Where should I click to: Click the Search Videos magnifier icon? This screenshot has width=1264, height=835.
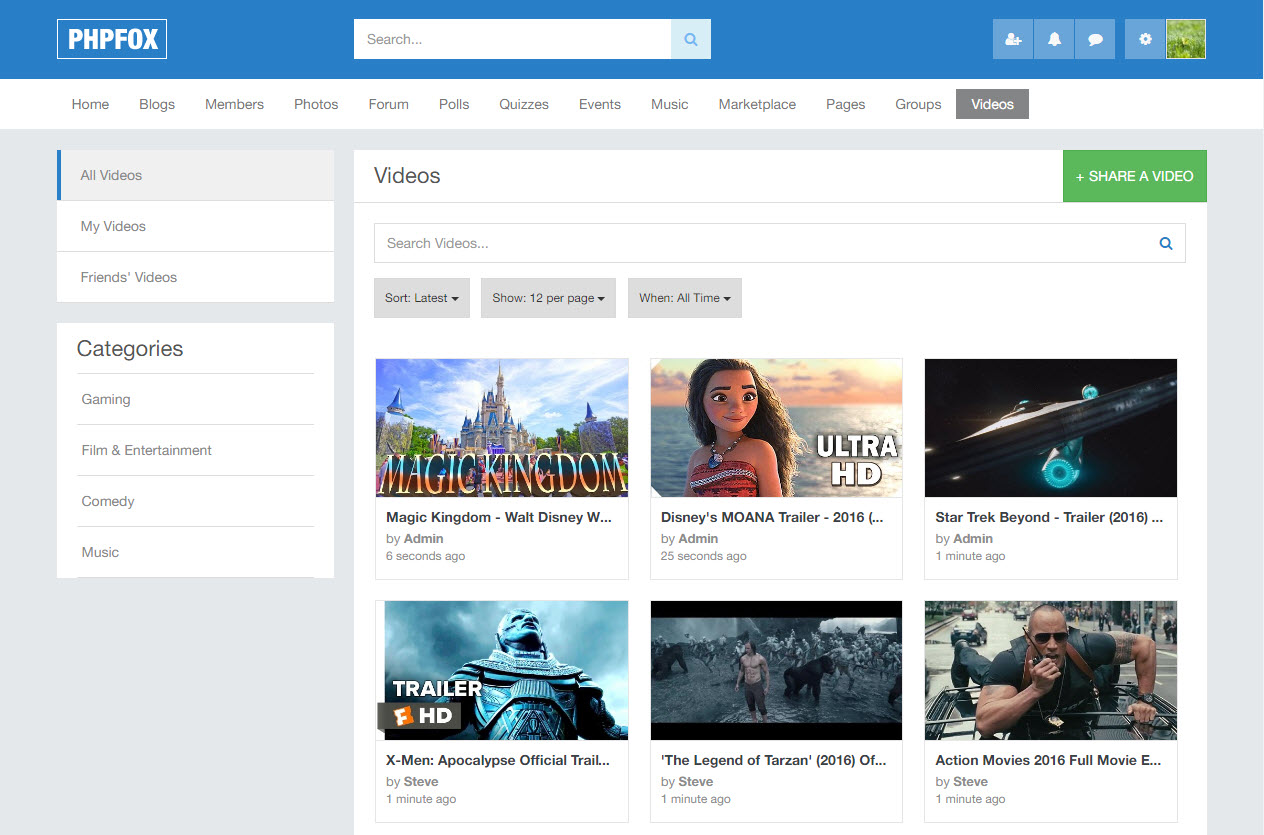pyautogui.click(x=1165, y=243)
